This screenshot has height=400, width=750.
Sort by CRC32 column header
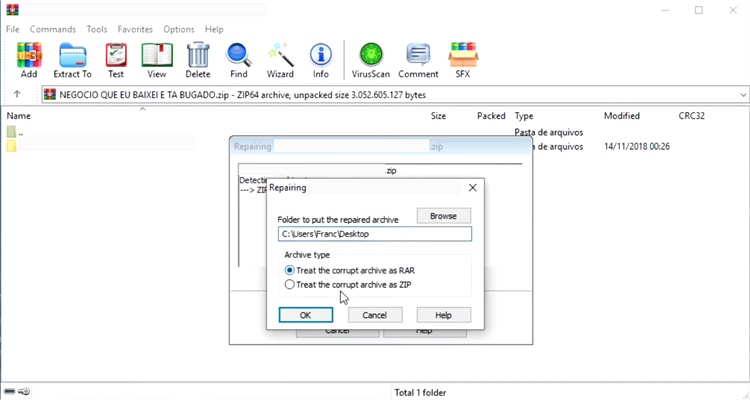[691, 116]
